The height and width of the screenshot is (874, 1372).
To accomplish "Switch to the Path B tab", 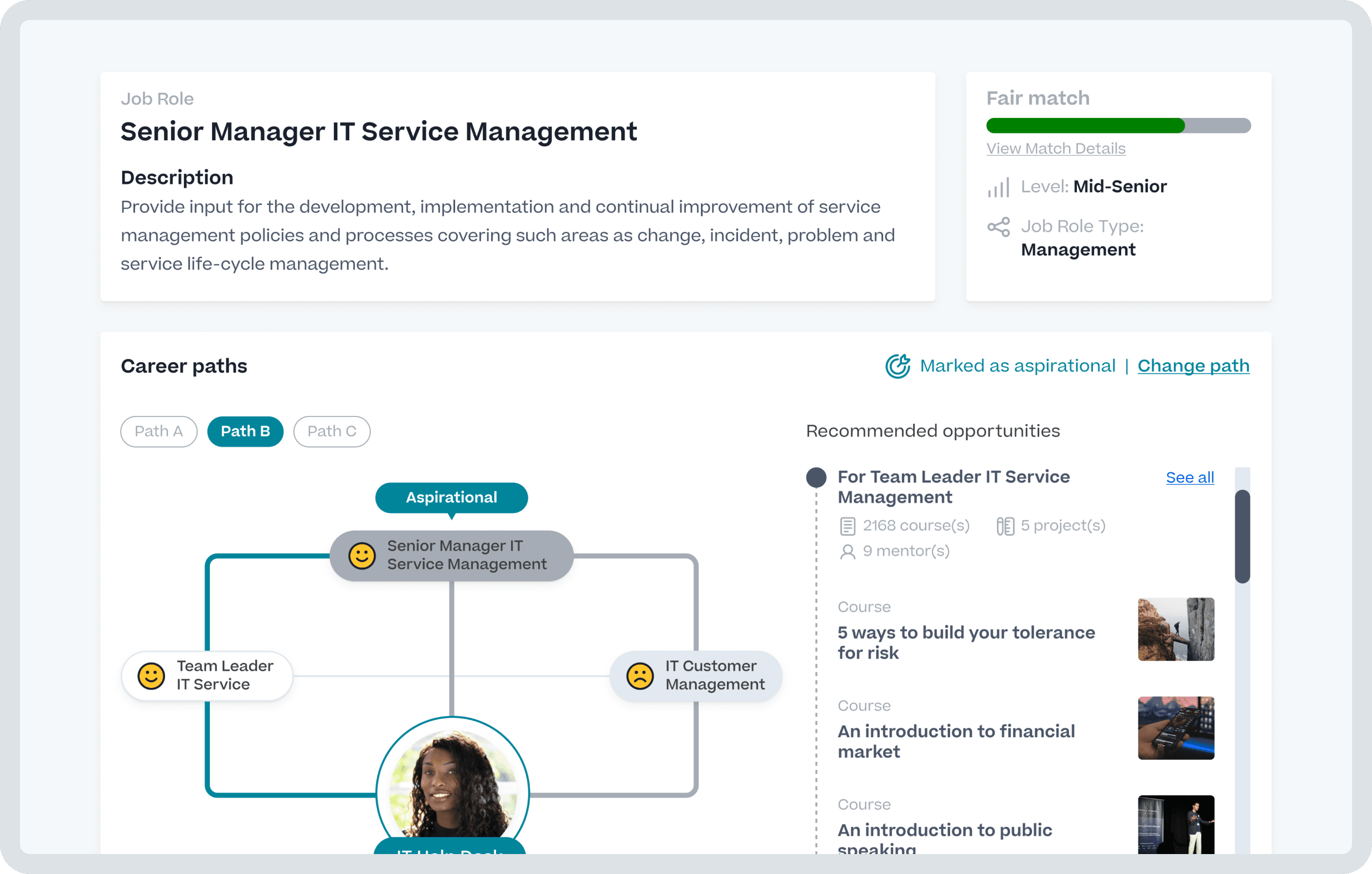I will (245, 431).
